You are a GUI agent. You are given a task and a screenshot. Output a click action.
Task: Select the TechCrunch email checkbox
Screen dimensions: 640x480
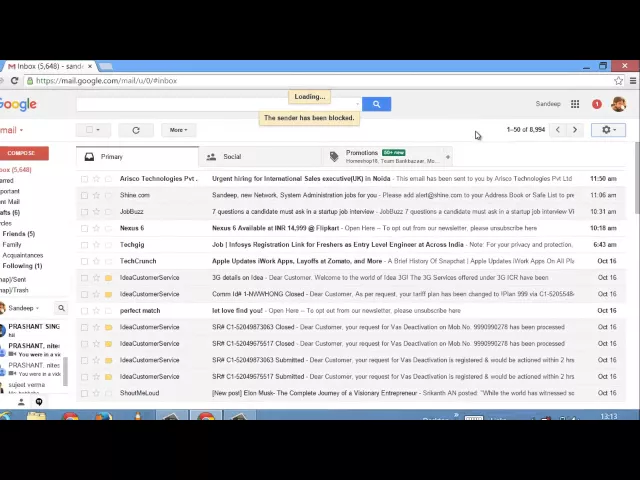(x=84, y=261)
